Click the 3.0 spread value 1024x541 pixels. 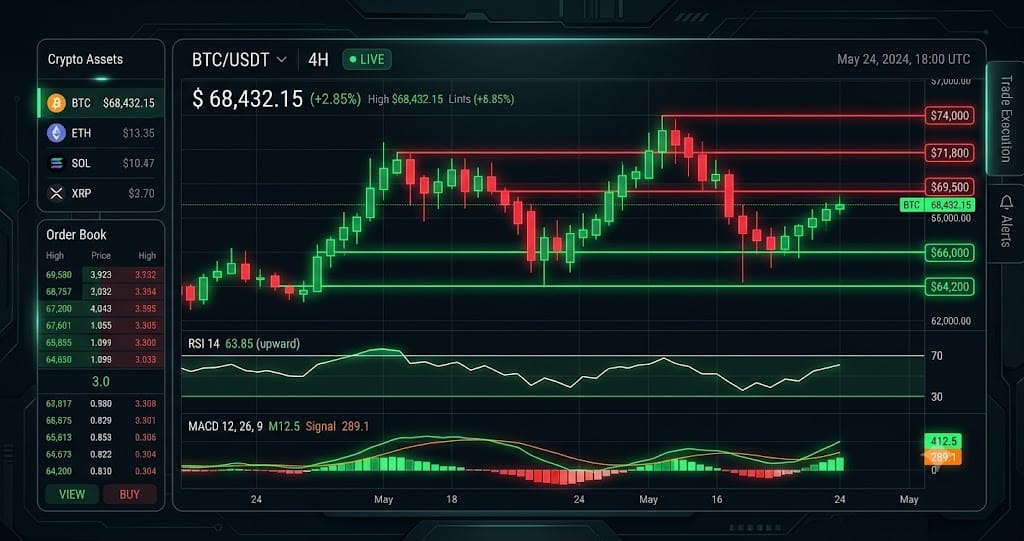click(x=101, y=382)
